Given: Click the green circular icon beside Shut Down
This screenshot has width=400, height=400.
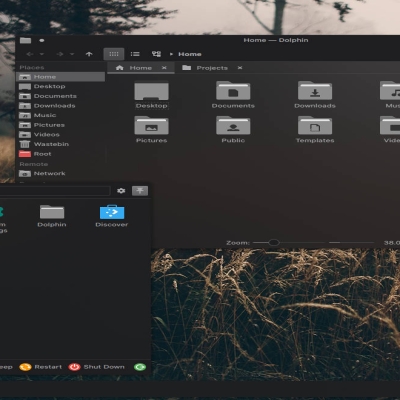Looking at the screenshot, I should [x=140, y=367].
